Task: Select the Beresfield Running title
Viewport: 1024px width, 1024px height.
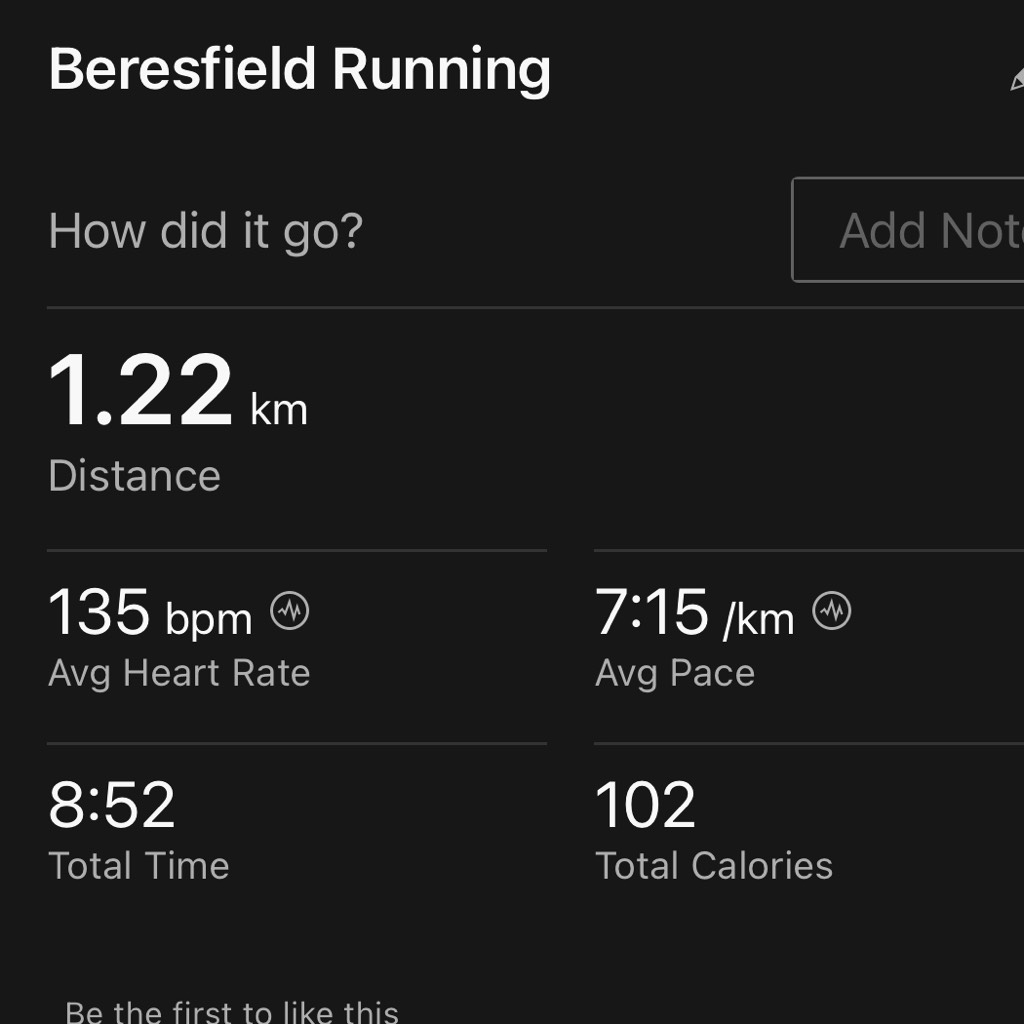Action: point(300,69)
